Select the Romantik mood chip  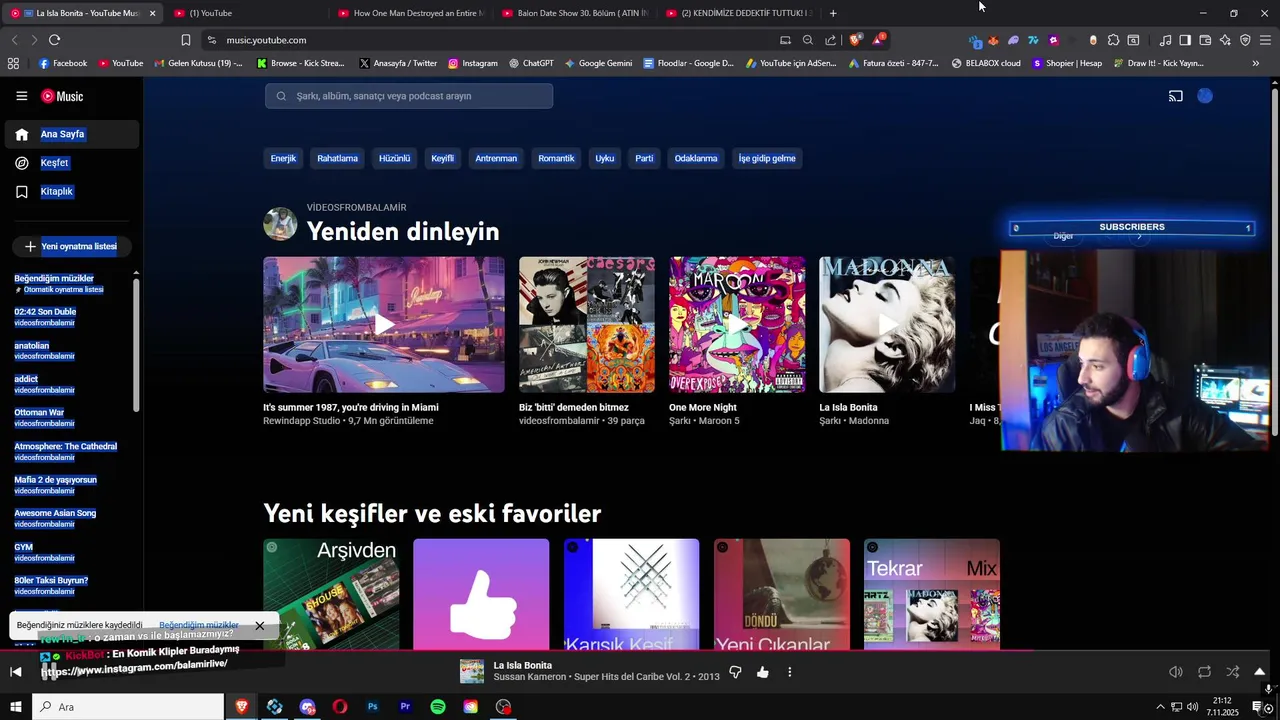[556, 158]
